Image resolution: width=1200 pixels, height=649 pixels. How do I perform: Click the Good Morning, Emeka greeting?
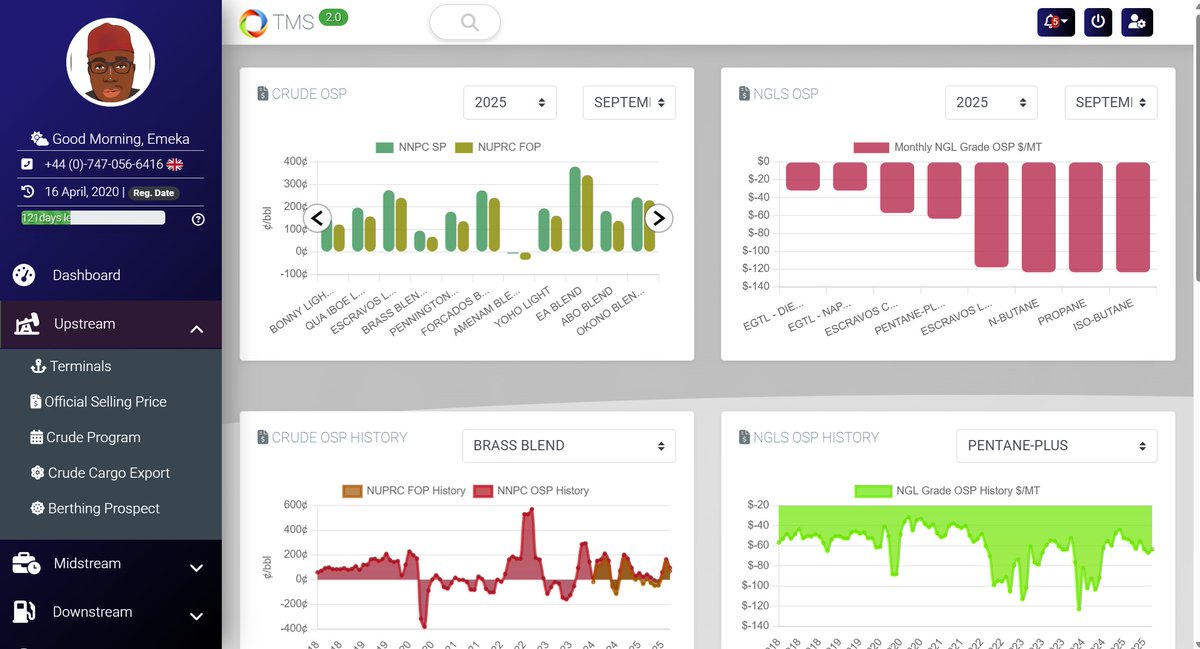[x=121, y=139]
